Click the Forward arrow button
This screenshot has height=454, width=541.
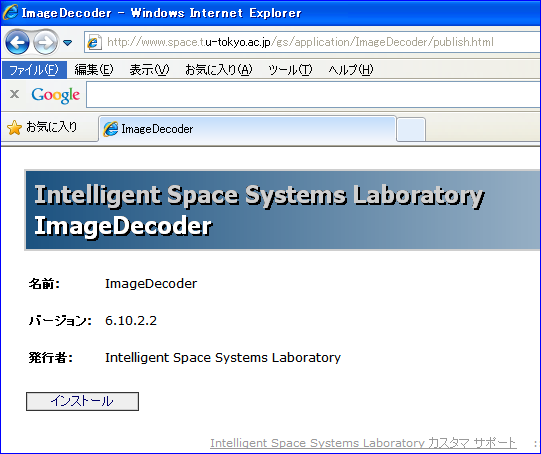coord(46,42)
